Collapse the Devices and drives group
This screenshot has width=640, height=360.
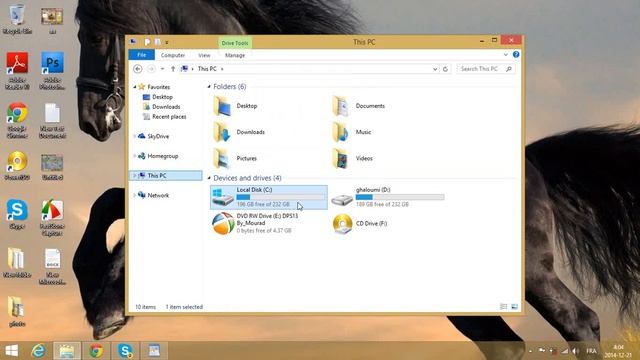click(209, 178)
